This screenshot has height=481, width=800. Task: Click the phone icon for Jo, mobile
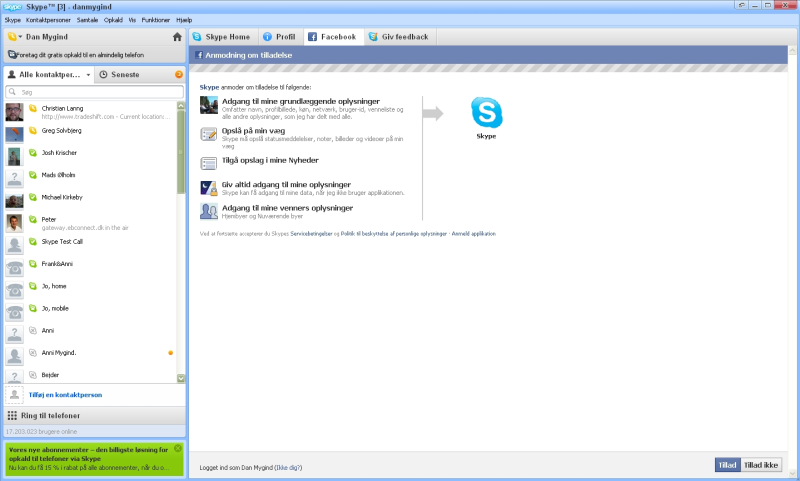14,312
